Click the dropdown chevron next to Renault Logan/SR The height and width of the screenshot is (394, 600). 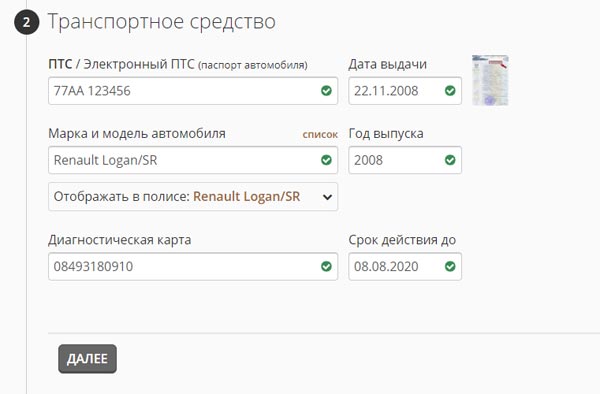click(327, 197)
